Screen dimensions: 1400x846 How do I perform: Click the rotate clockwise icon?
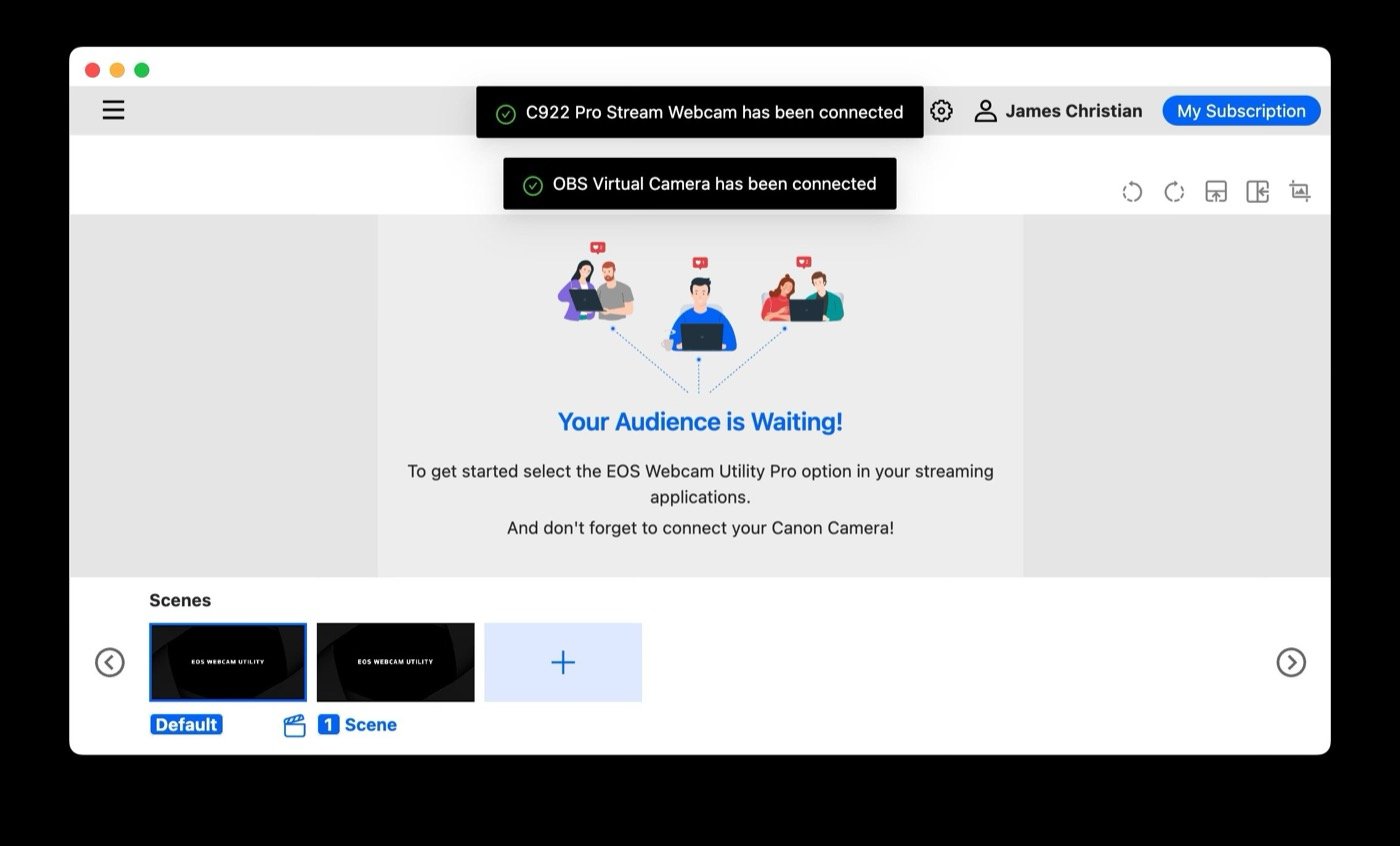pyautogui.click(x=1174, y=192)
